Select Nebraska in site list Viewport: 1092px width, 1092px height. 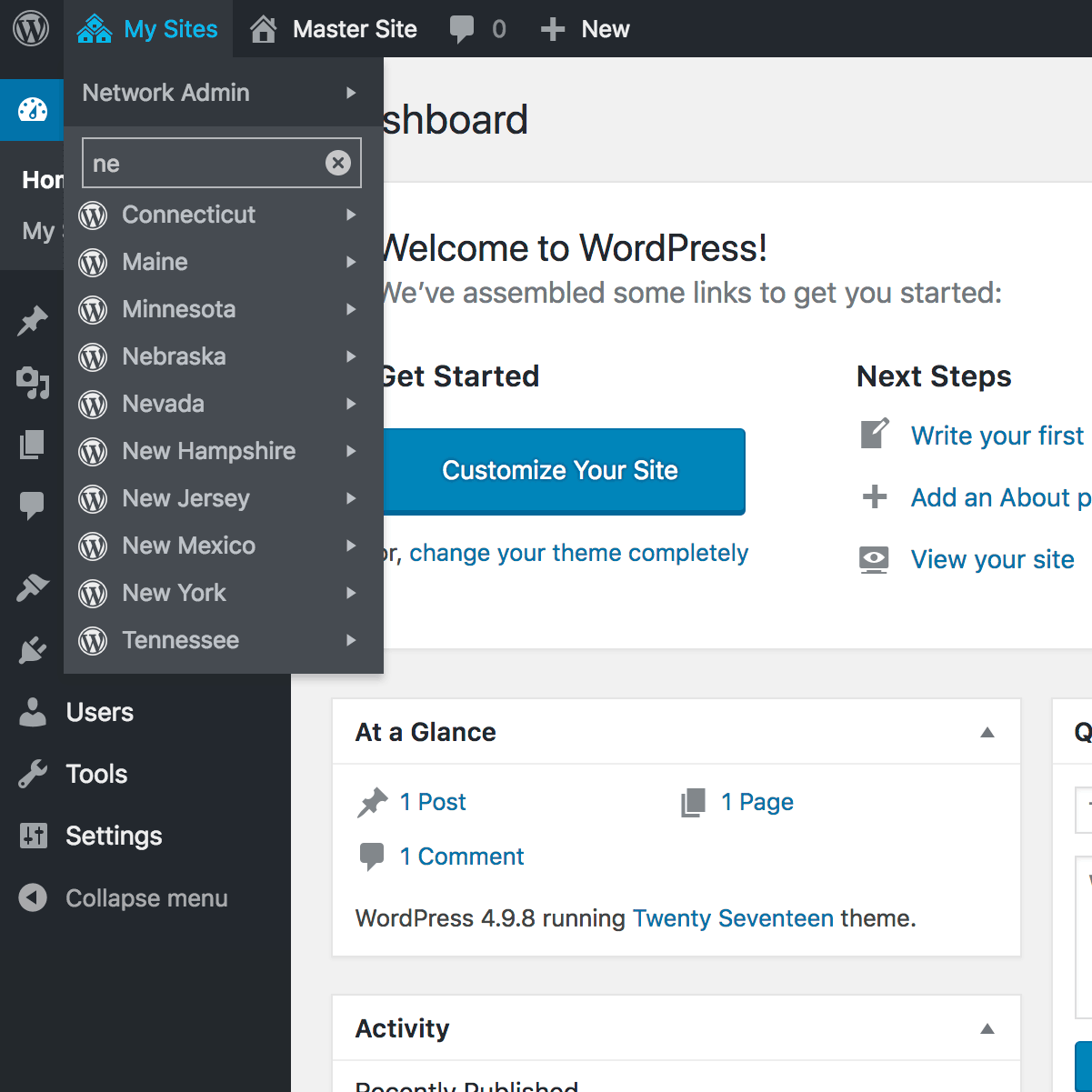tap(224, 356)
